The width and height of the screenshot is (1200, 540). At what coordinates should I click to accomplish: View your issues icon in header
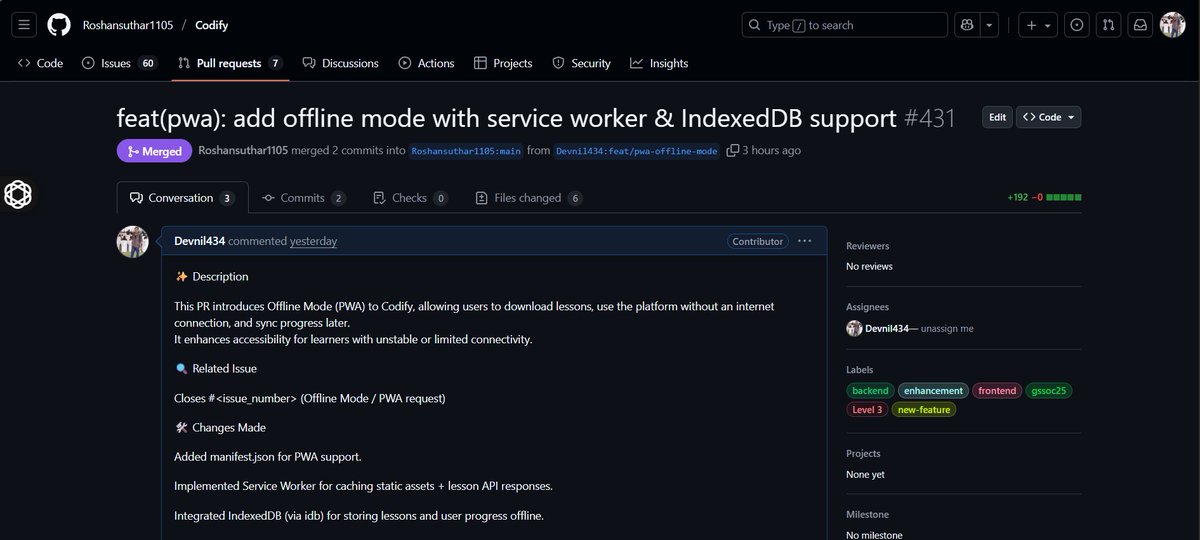(1077, 25)
